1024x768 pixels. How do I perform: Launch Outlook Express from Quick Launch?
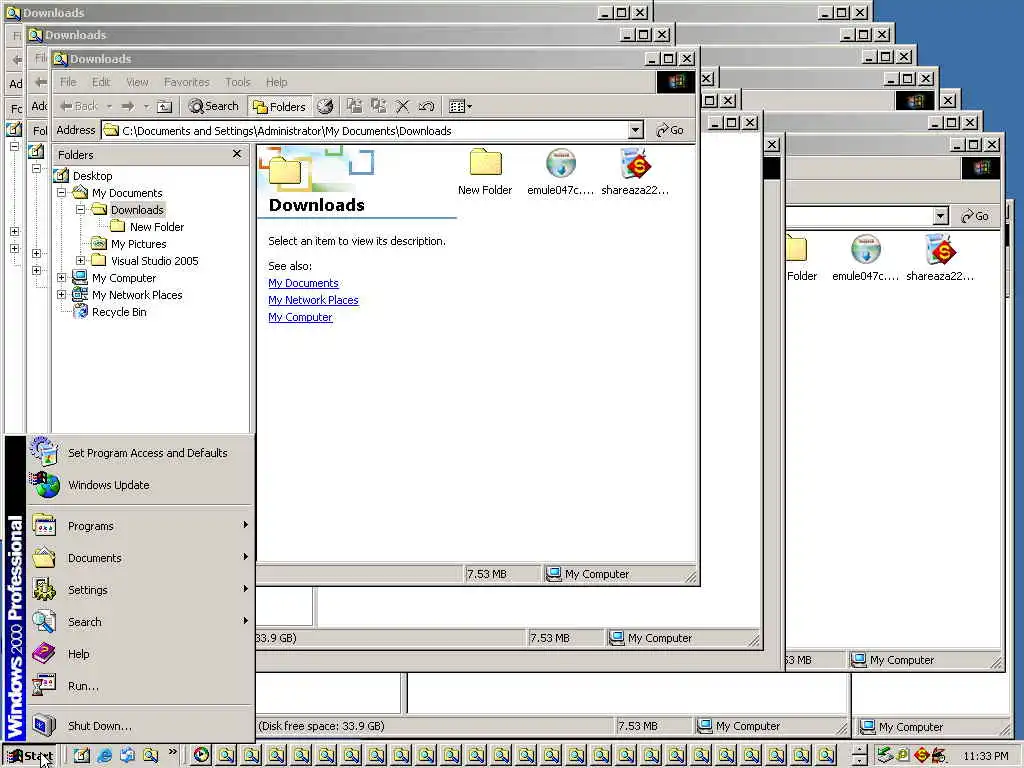point(127,756)
